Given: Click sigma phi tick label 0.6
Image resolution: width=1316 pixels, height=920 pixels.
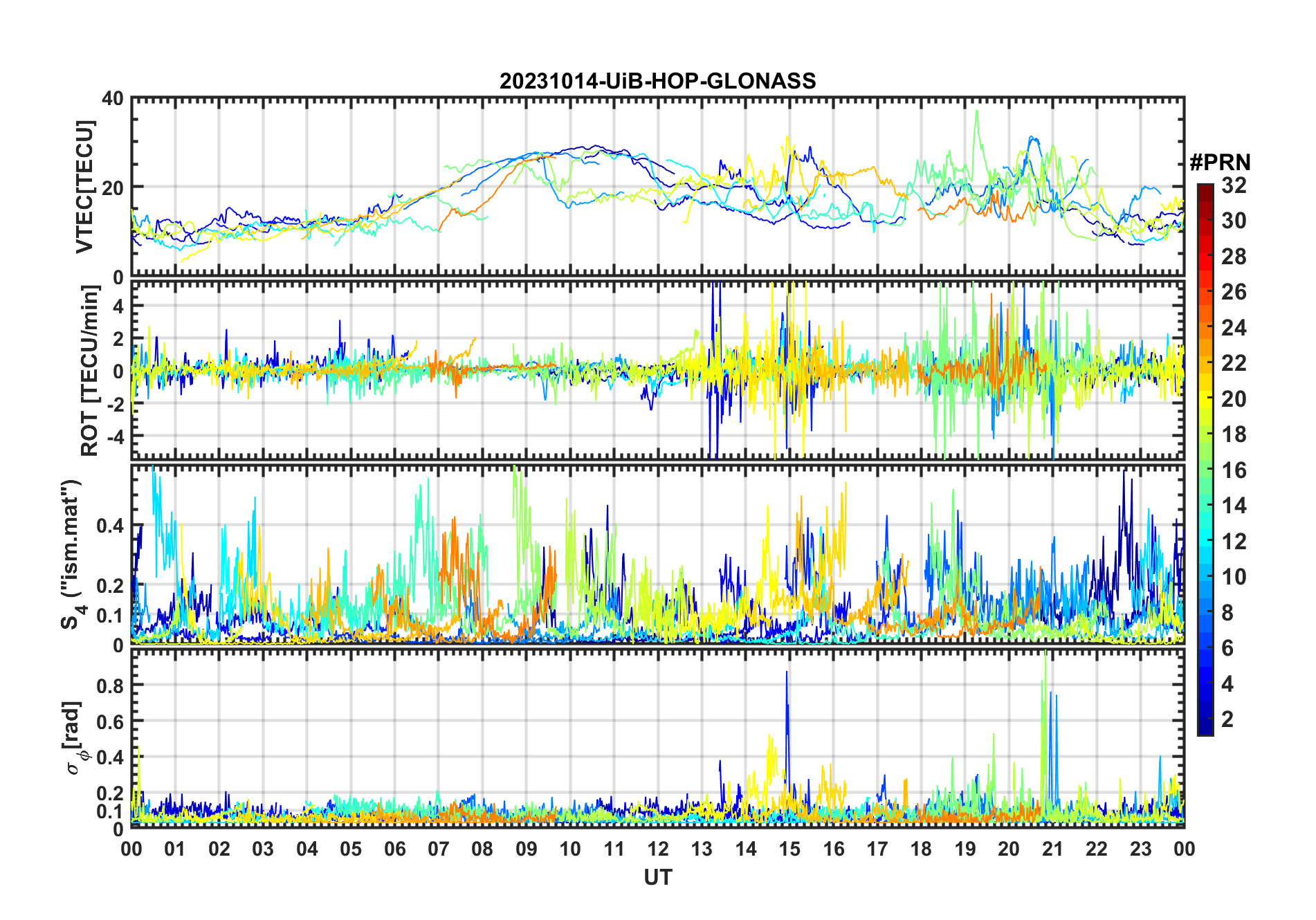Looking at the screenshot, I should [x=110, y=721].
